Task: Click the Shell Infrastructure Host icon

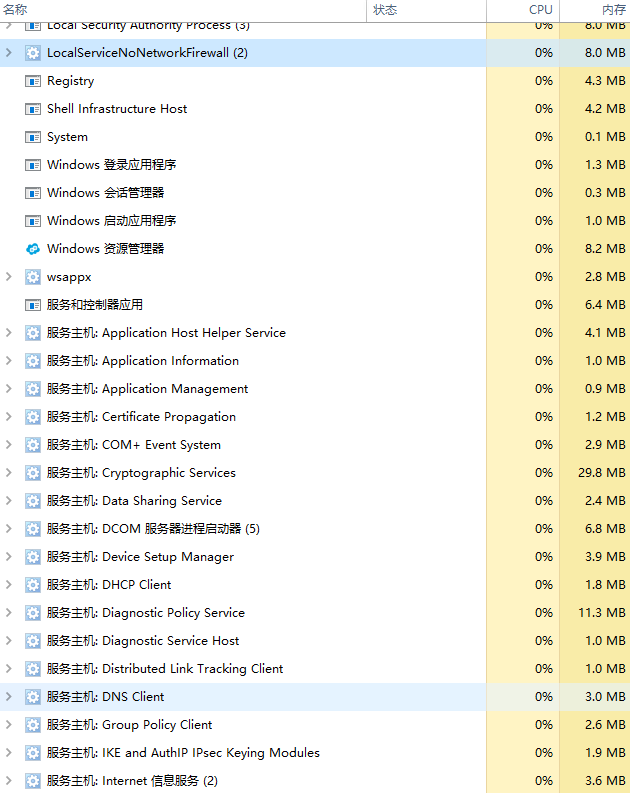Action: (x=33, y=109)
